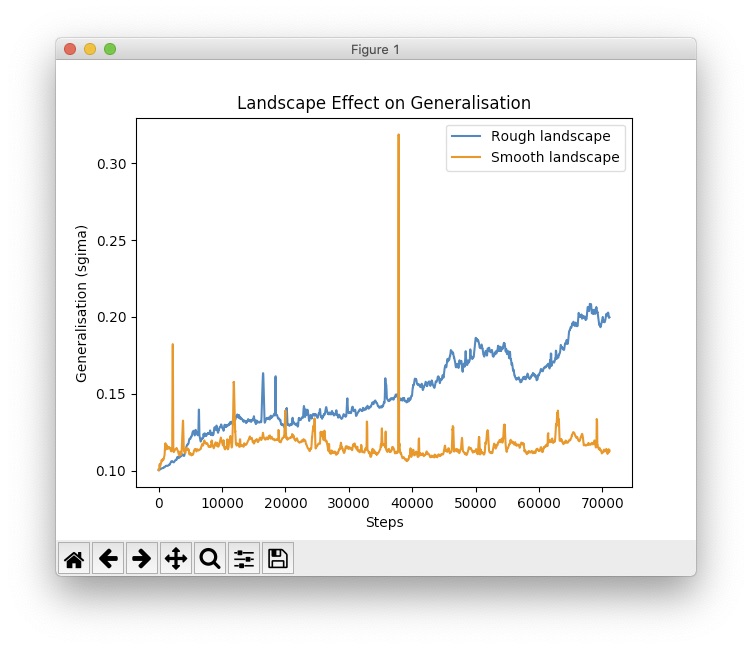Click blue line sample in legend
This screenshot has height=650, width=752.
coord(466,136)
